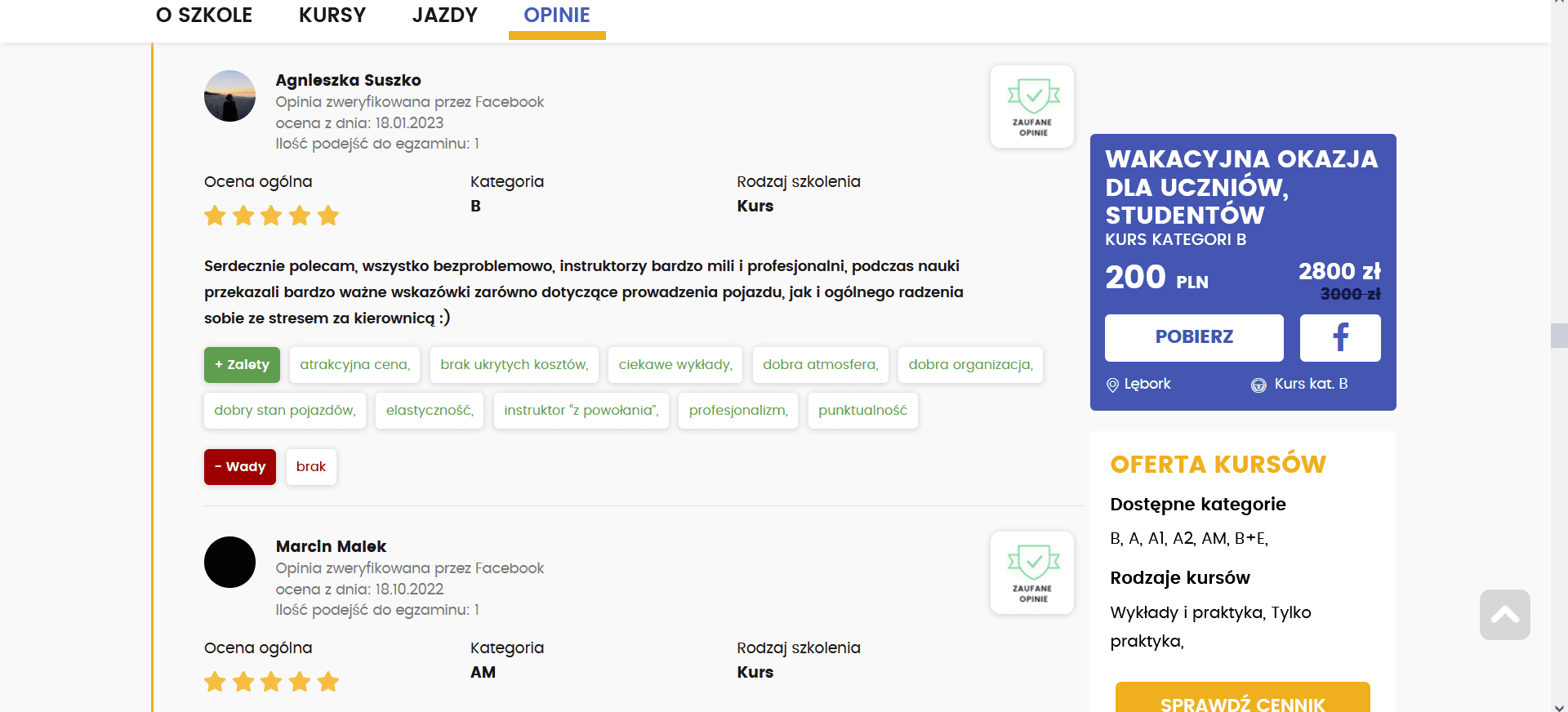
Task: Click the scroll-to-top arrow button
Action: point(1504,615)
